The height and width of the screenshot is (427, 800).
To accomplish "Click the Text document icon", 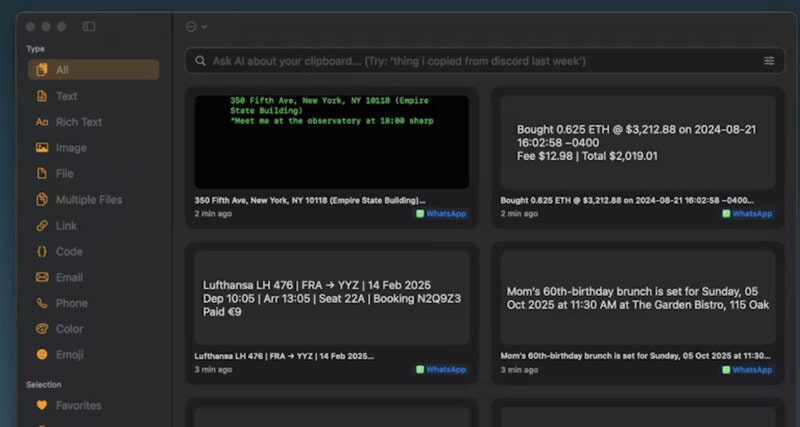I will (42, 96).
